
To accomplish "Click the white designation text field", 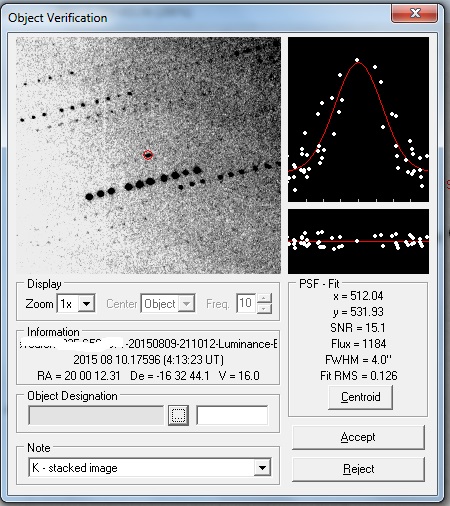I will tap(232, 415).
